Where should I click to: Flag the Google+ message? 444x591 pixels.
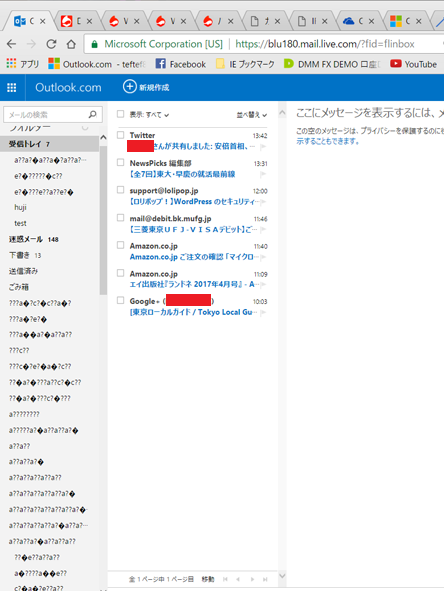point(263,312)
